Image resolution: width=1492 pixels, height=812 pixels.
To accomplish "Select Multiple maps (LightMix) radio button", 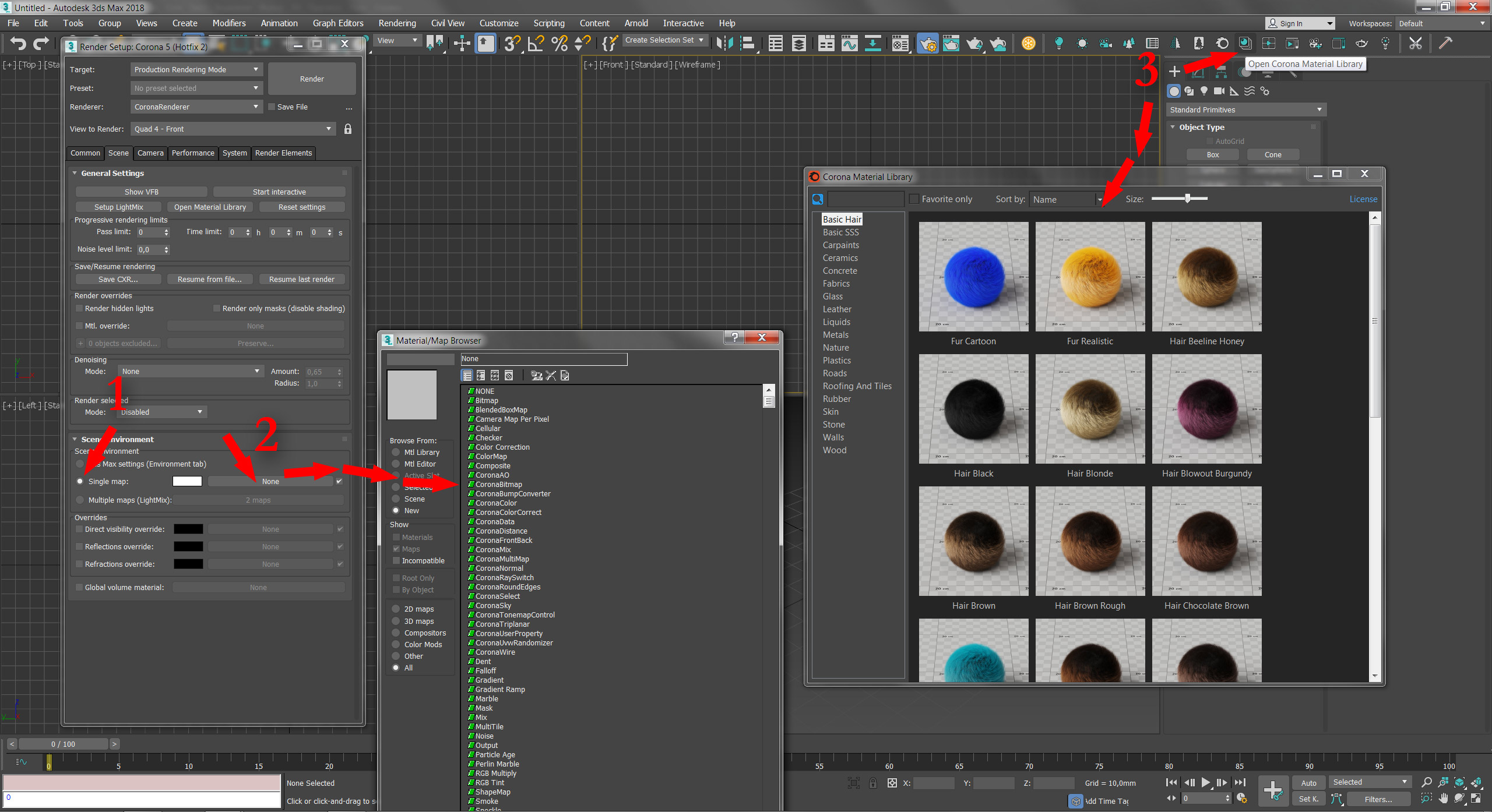I will click(x=80, y=500).
